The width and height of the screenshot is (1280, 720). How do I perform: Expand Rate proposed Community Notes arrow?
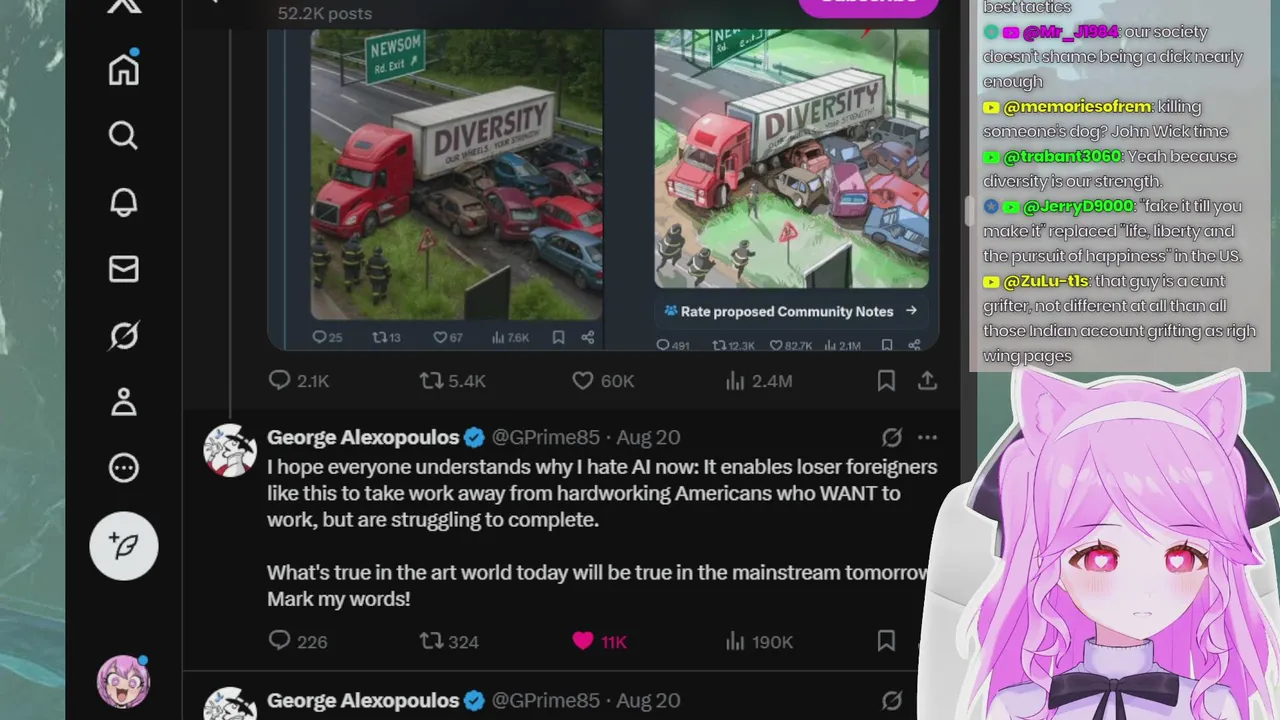(911, 311)
